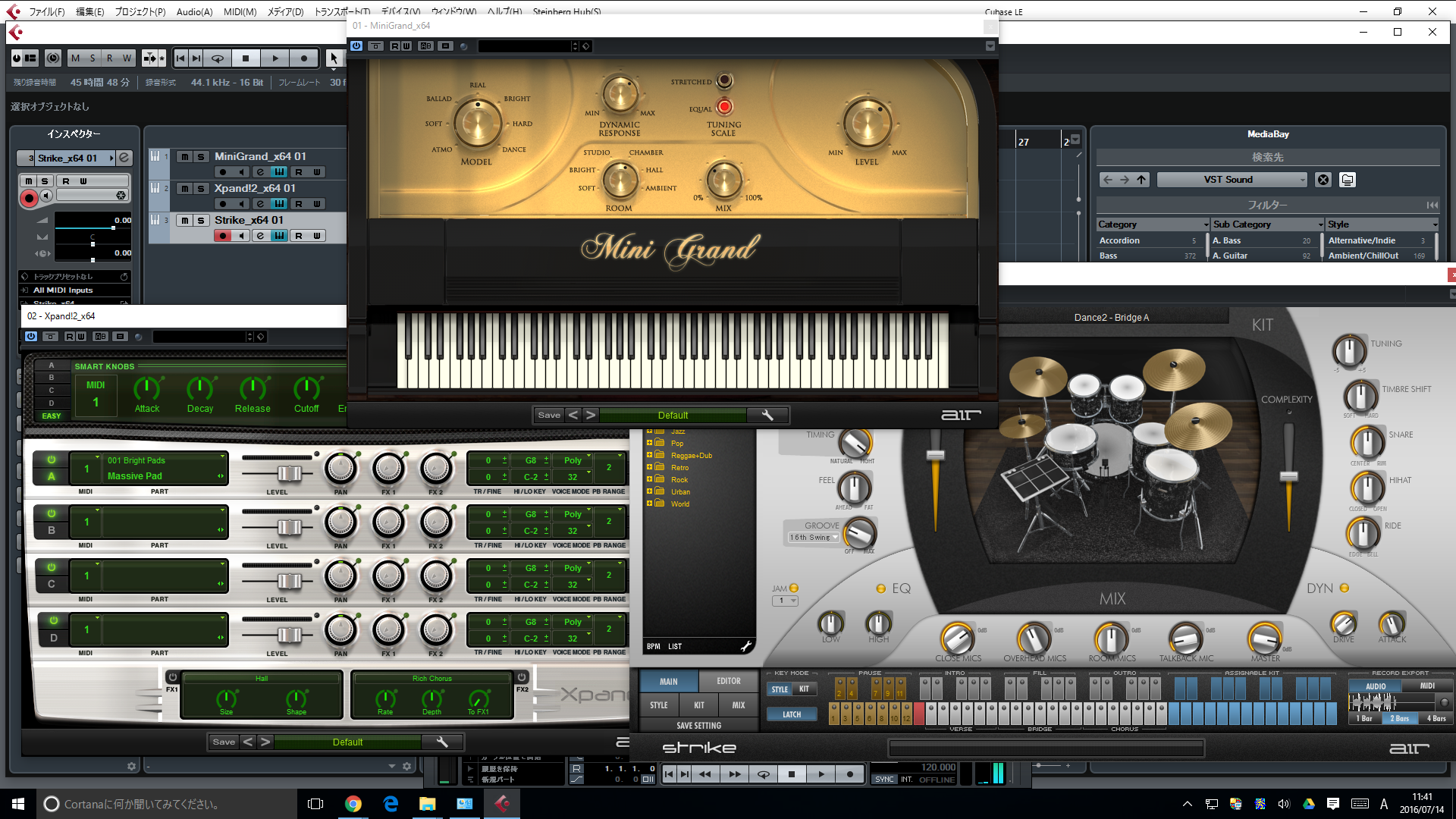Screen dimensions: 1456x819
Task: Click Stop in the top transport bar
Action: [x=246, y=58]
